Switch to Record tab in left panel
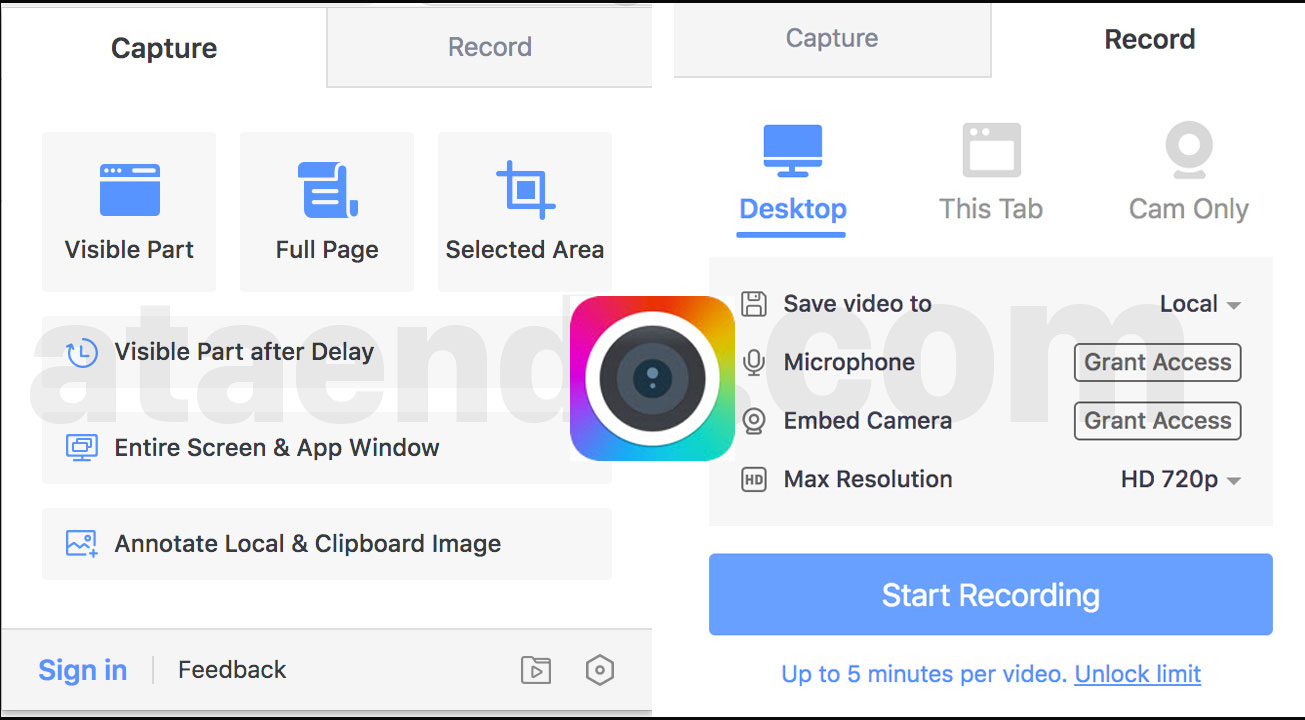The height and width of the screenshot is (720, 1305). [490, 47]
